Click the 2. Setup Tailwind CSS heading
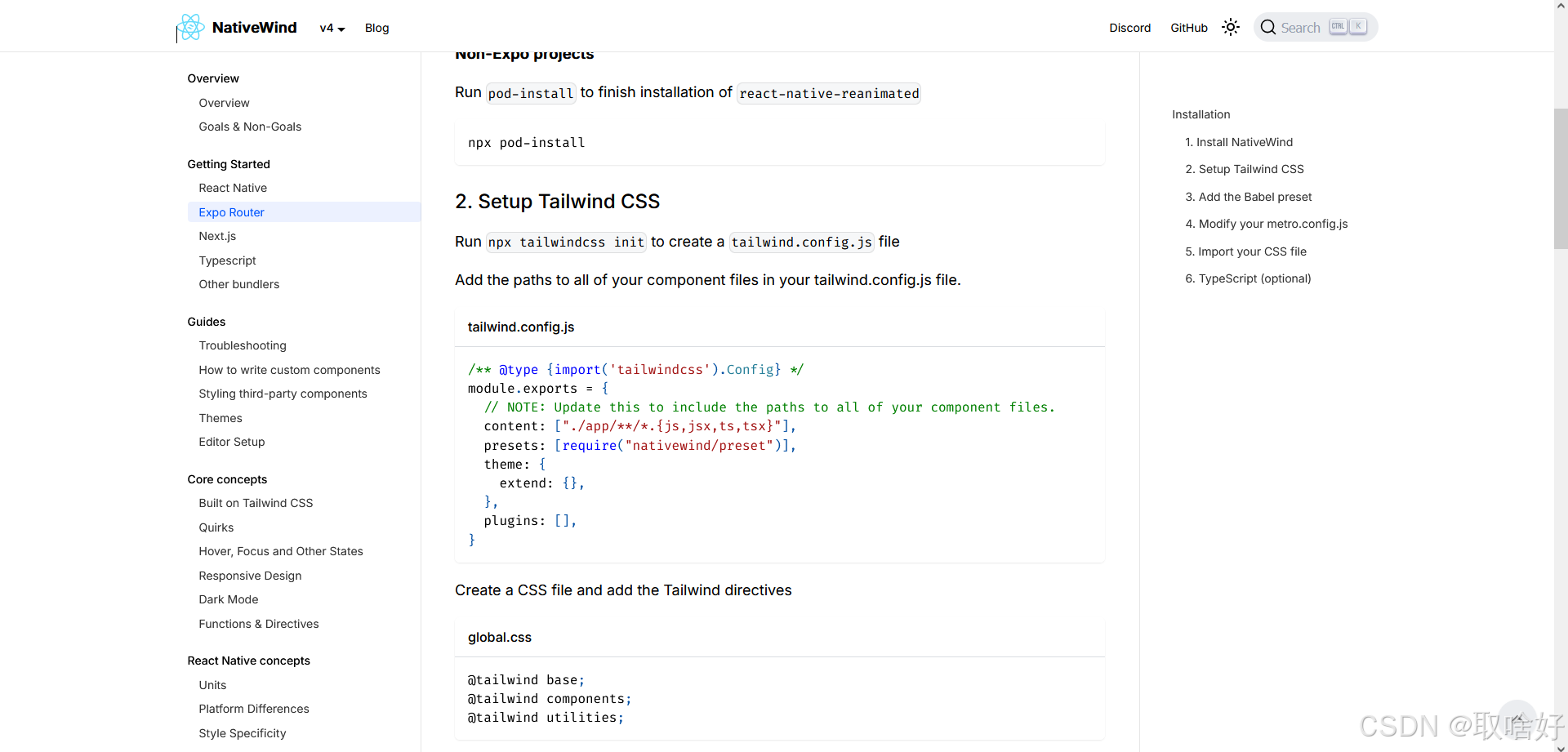1568x752 pixels. coord(557,201)
